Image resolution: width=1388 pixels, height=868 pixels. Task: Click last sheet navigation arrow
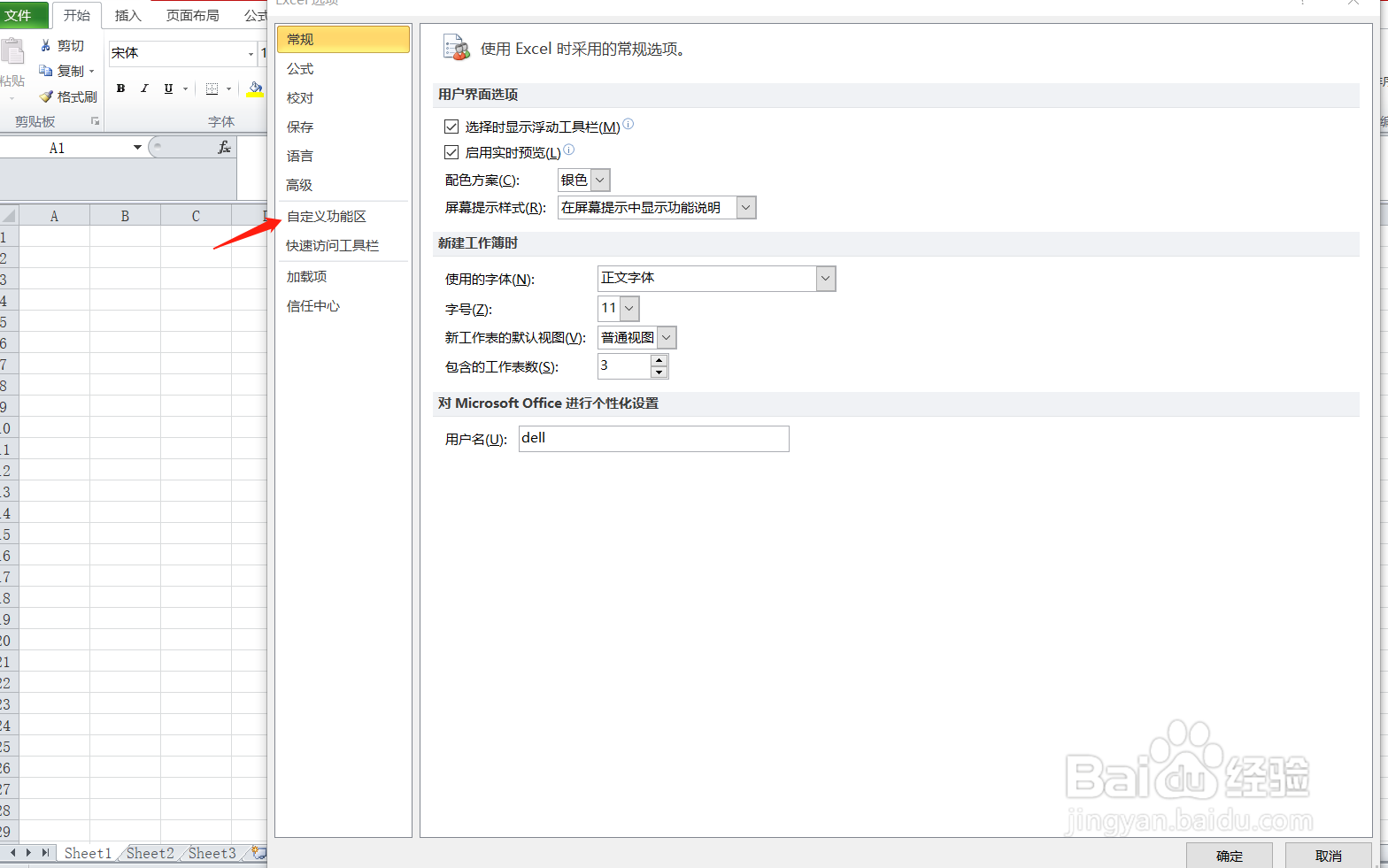tap(45, 853)
